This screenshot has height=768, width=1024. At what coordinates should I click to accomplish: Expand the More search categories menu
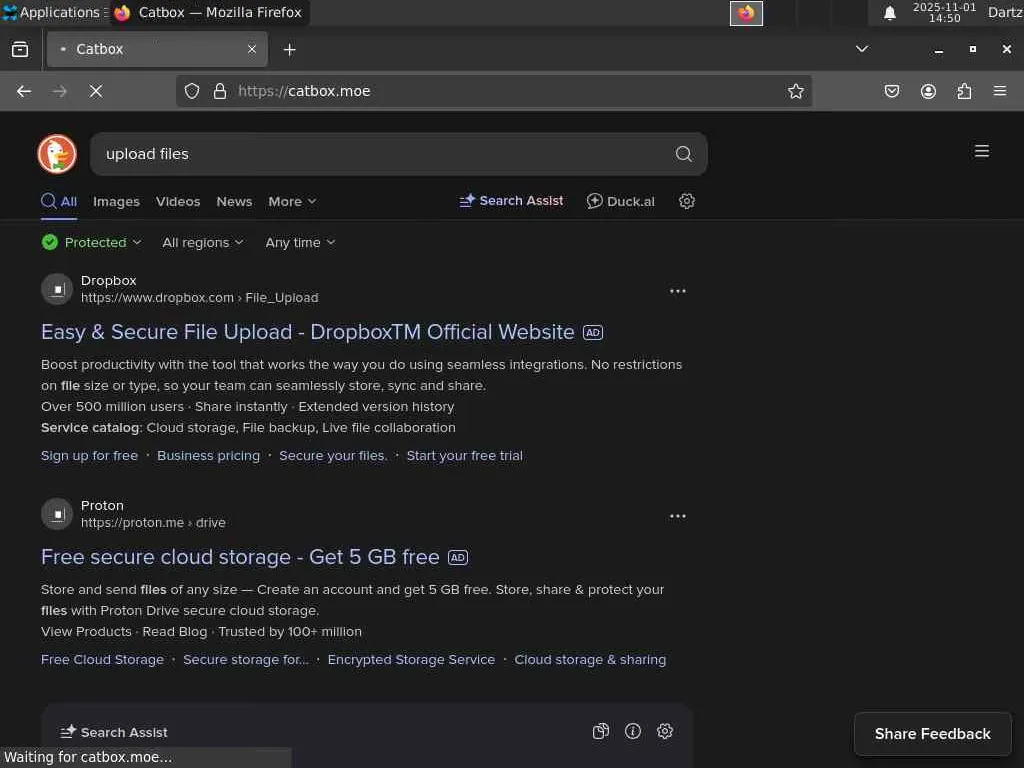pyautogui.click(x=292, y=202)
